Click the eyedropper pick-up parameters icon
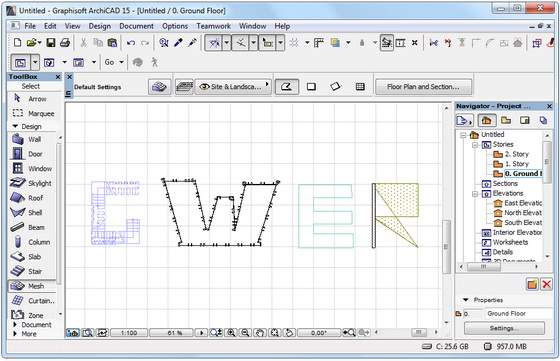 [178, 43]
